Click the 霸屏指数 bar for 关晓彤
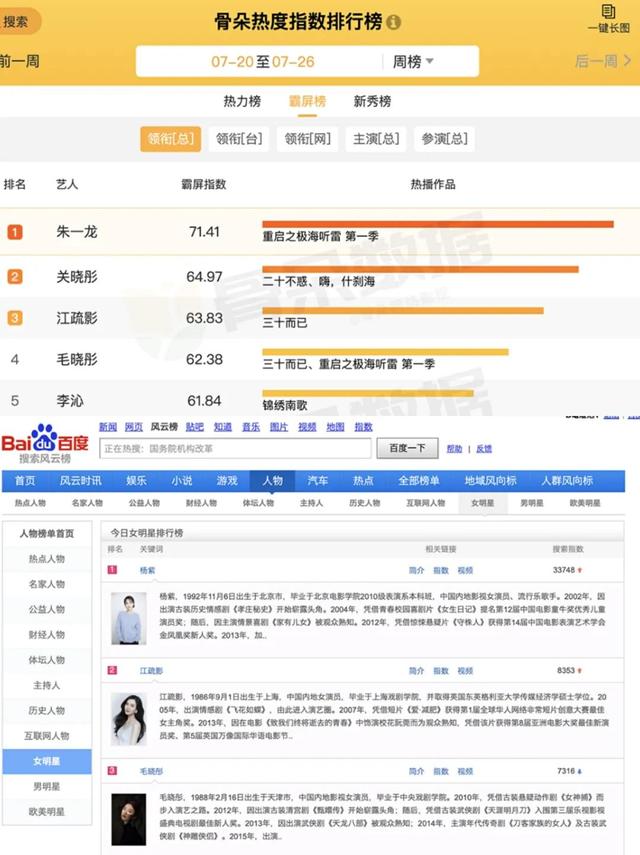 pyautogui.click(x=420, y=269)
